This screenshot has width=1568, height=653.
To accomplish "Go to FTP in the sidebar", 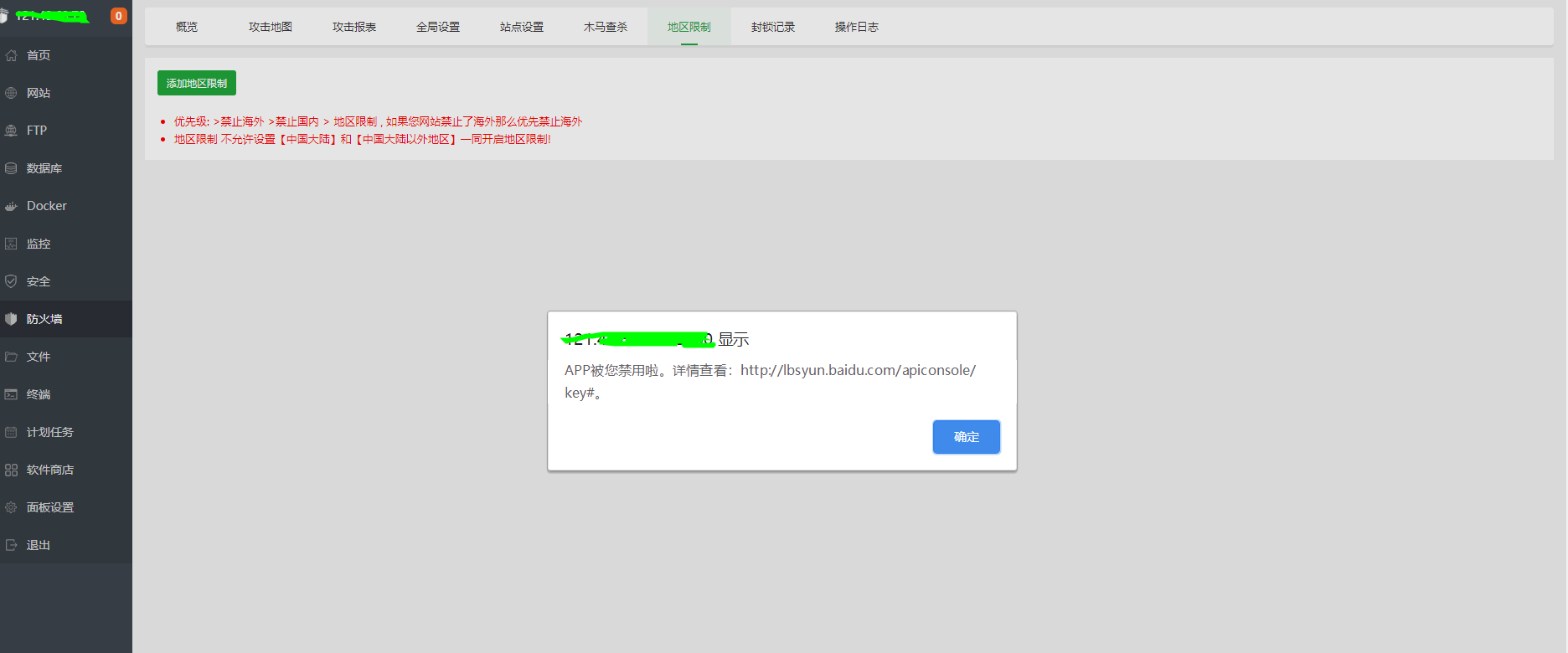I will 66,131.
